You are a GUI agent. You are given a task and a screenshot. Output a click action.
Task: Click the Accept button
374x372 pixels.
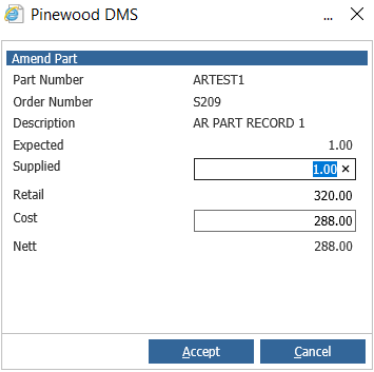pyautogui.click(x=201, y=351)
